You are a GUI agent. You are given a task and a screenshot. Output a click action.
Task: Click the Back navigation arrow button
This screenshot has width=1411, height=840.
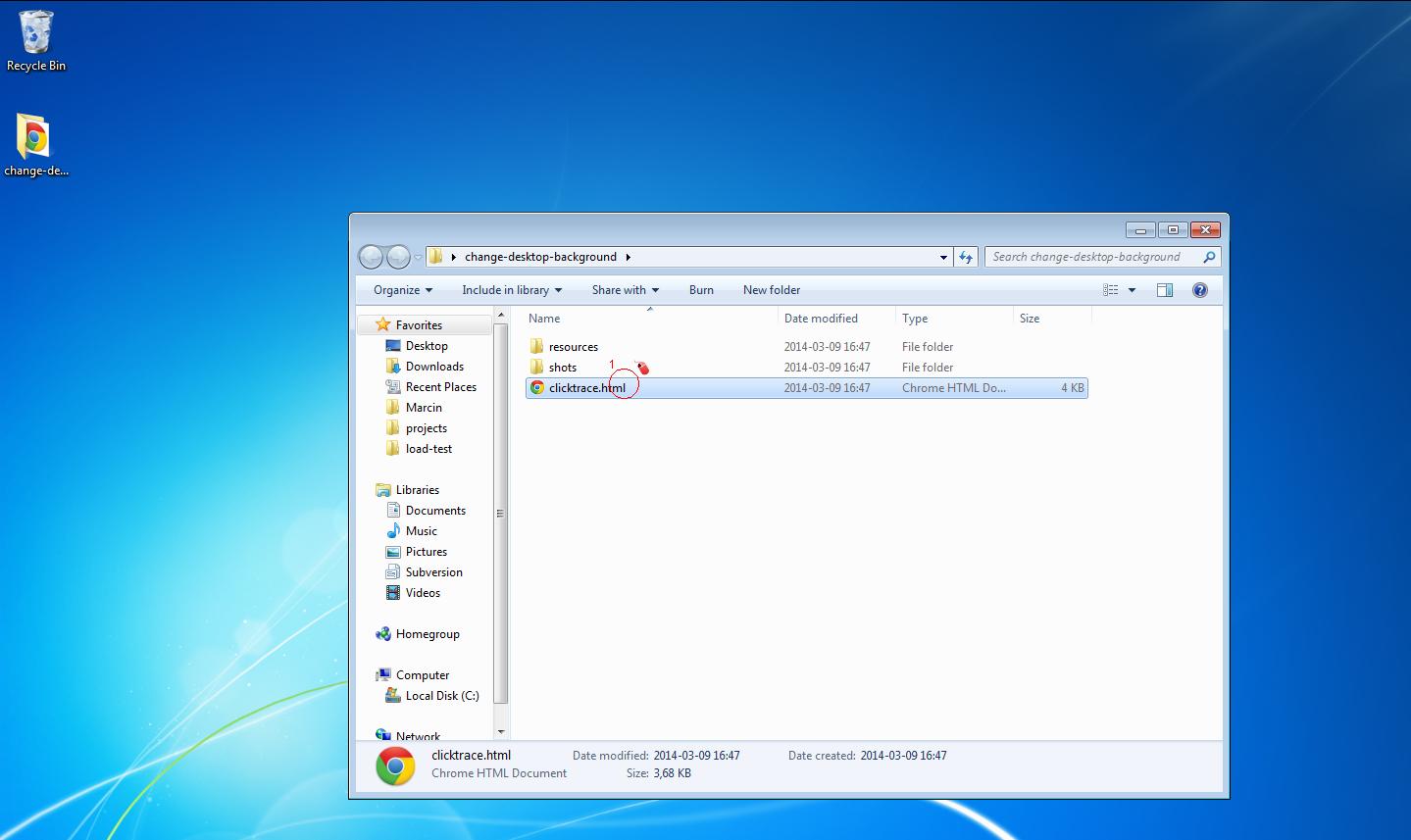coord(371,257)
